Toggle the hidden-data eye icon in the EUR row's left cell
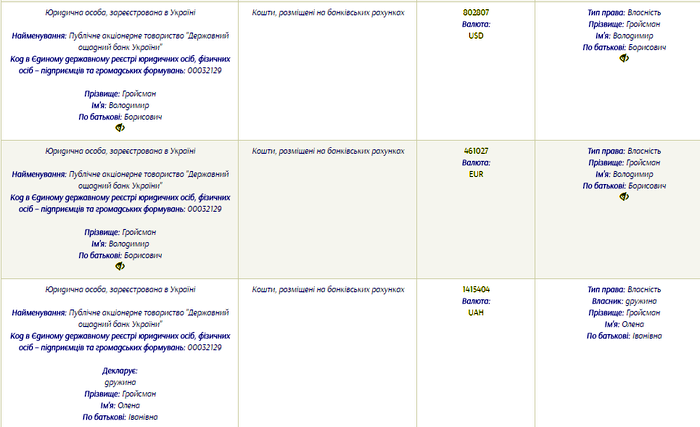Viewport: 700px width, 427px height. coord(120,266)
